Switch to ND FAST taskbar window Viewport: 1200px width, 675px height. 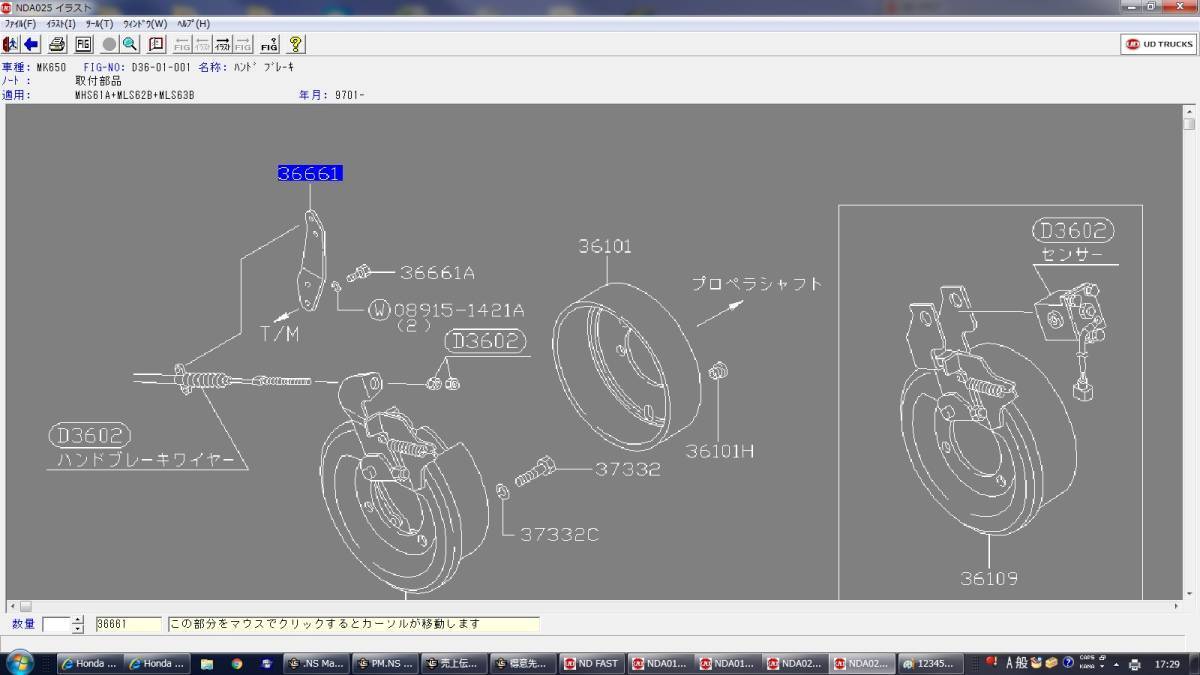pyautogui.click(x=591, y=663)
